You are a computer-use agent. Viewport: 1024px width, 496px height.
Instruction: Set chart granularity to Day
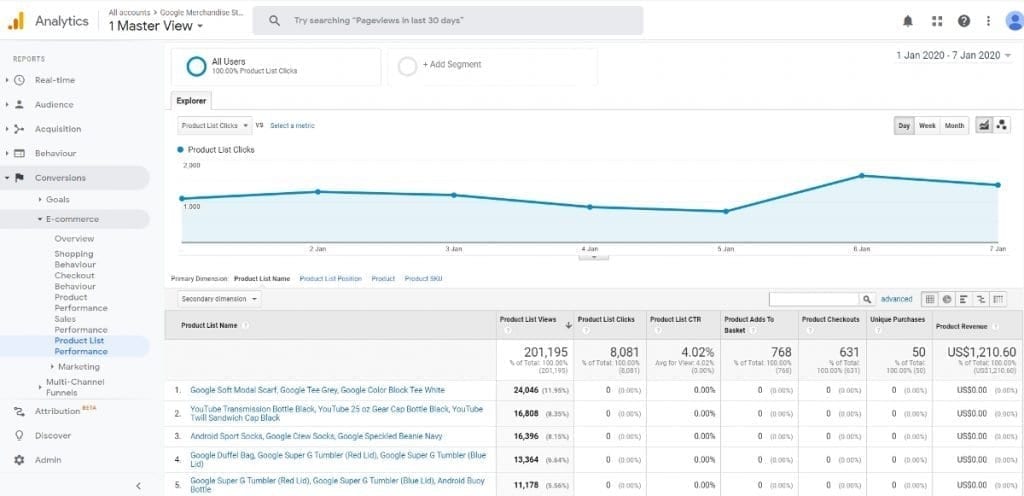click(904, 126)
